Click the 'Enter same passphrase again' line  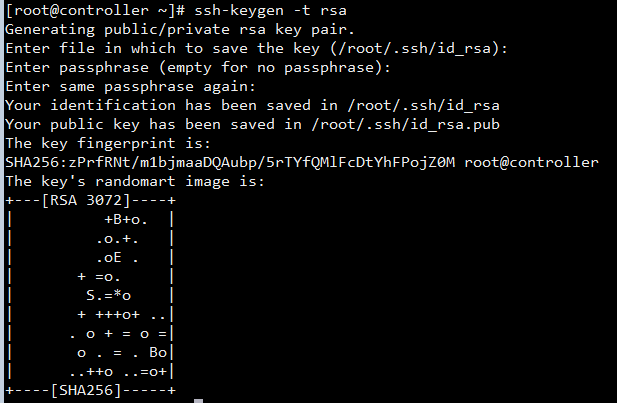point(131,86)
